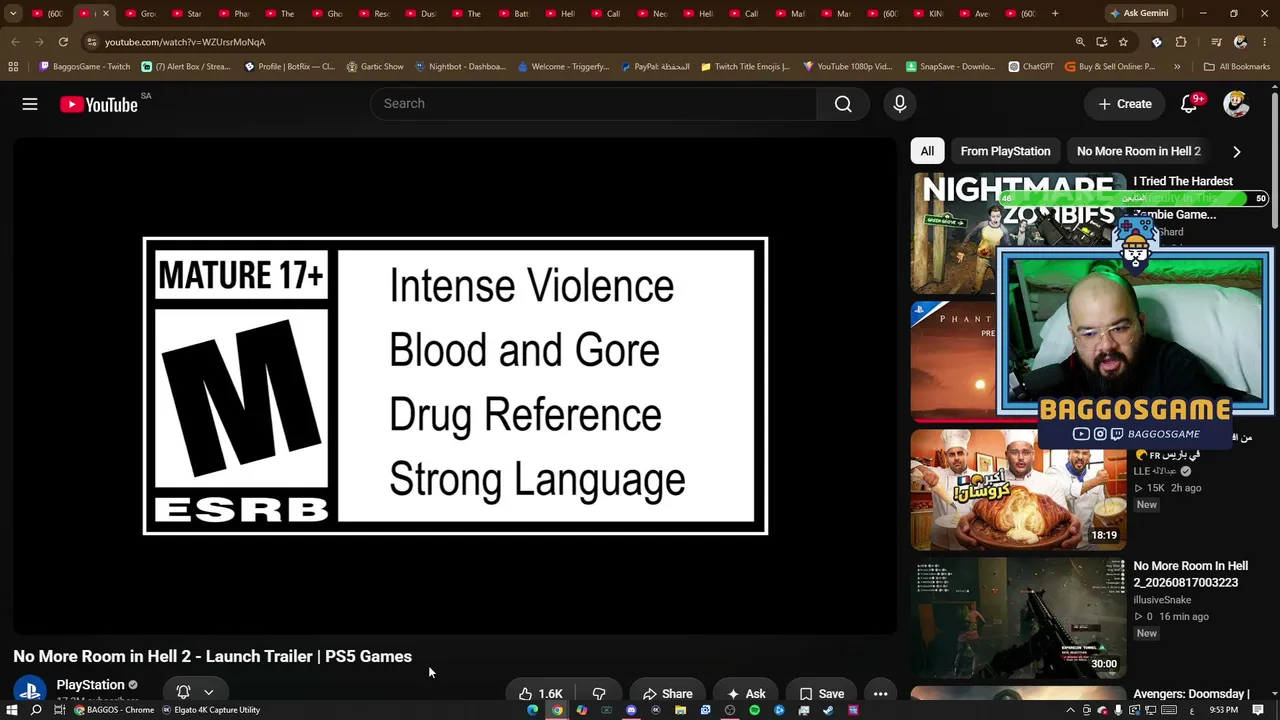Dislike the launch trailer video

599,693
